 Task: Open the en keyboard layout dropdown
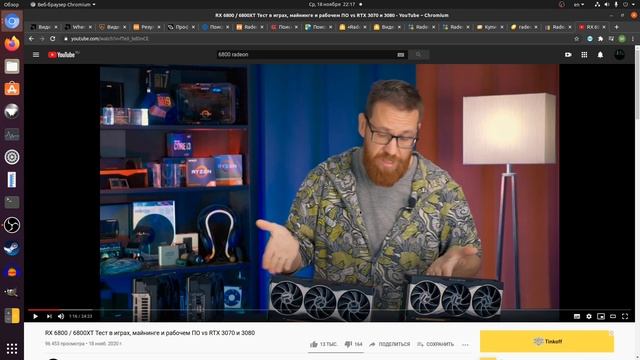click(x=579, y=4)
